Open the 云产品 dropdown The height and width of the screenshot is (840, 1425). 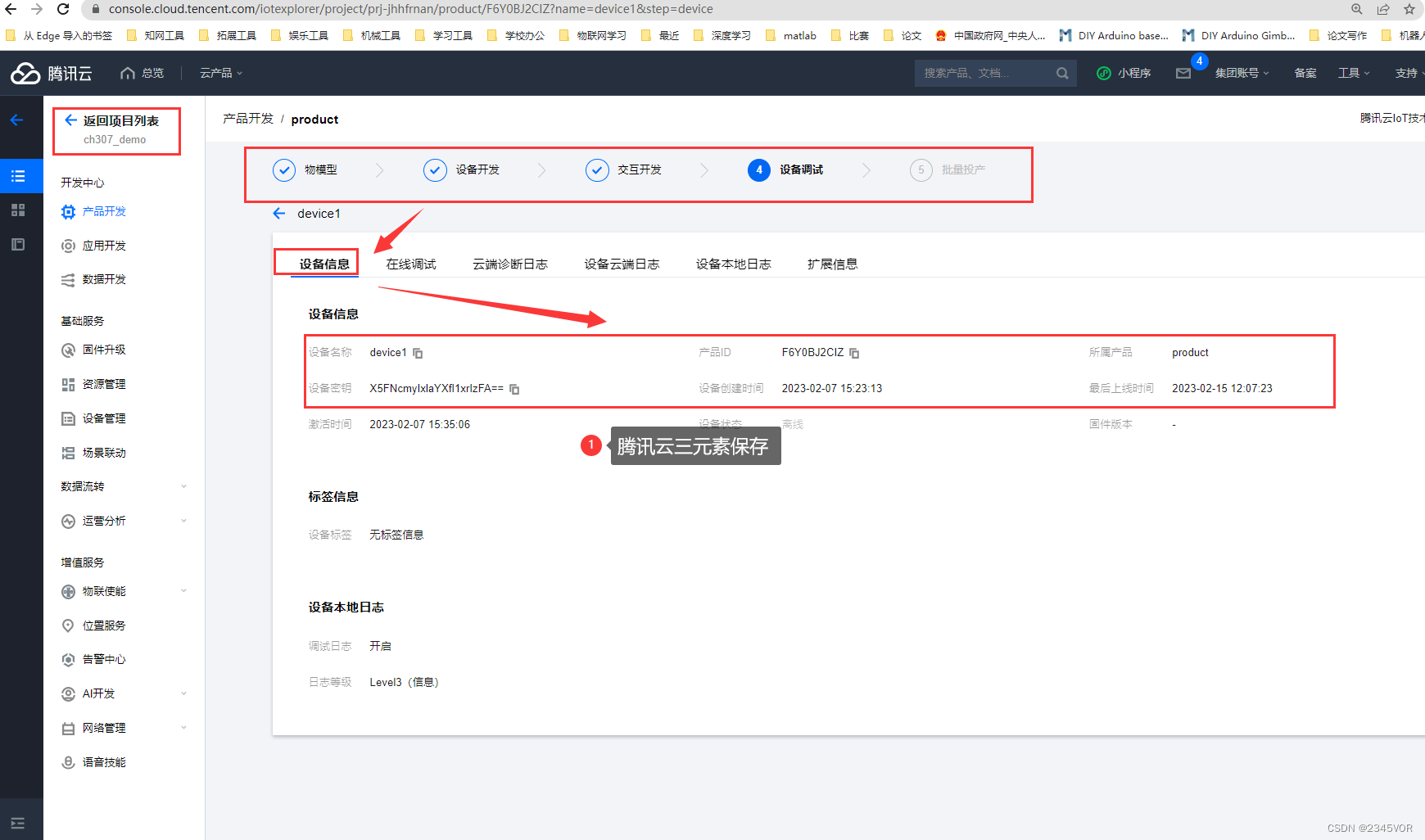tap(221, 73)
